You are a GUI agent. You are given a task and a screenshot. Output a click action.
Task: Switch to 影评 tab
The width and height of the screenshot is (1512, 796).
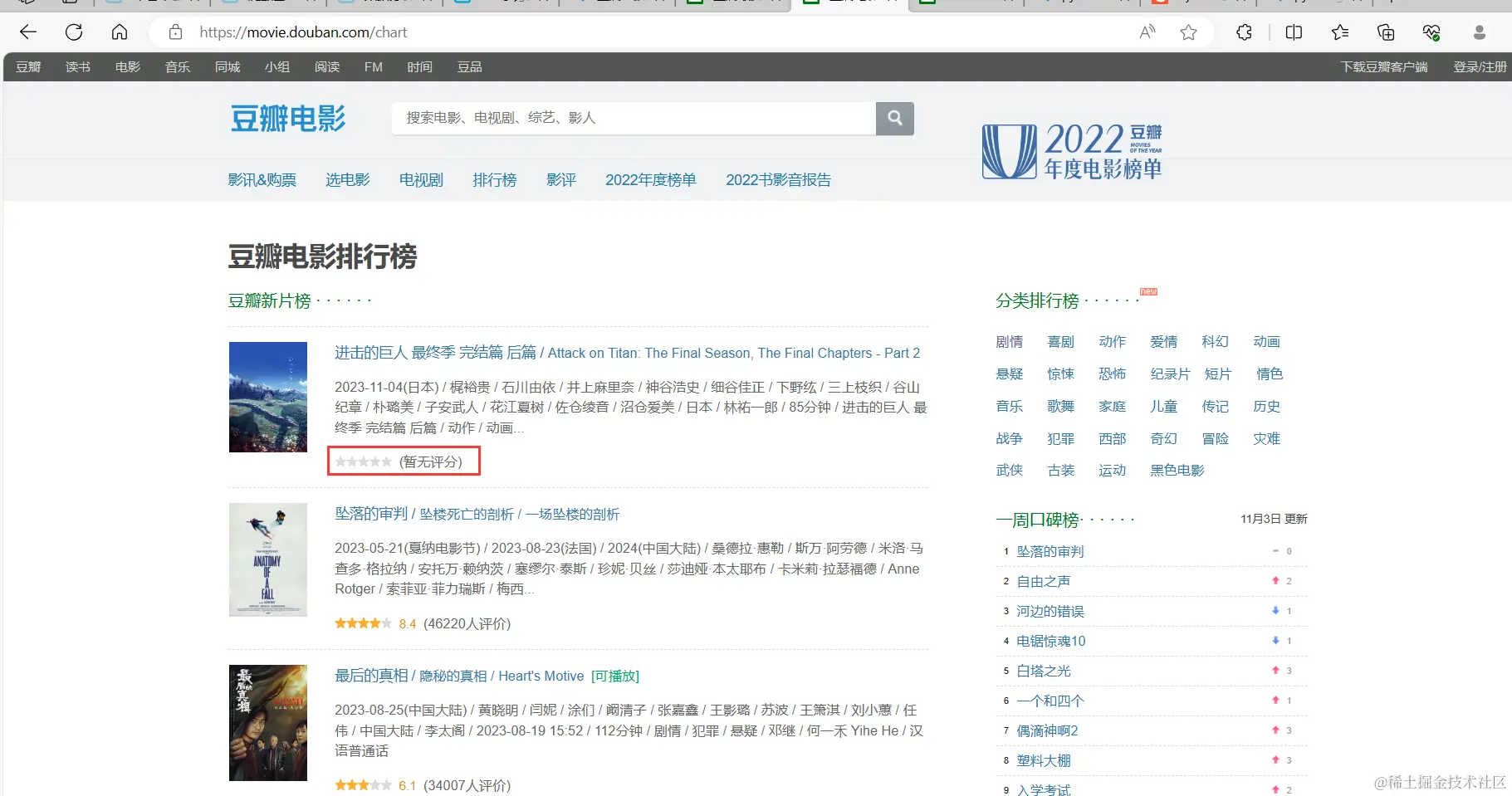click(561, 180)
